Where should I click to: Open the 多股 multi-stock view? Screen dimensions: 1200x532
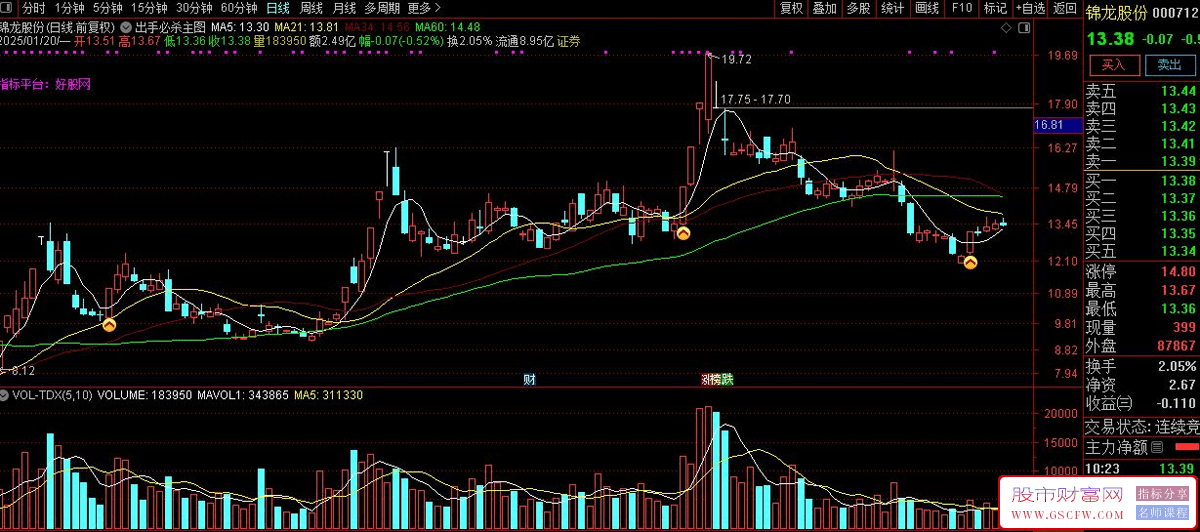click(858, 8)
